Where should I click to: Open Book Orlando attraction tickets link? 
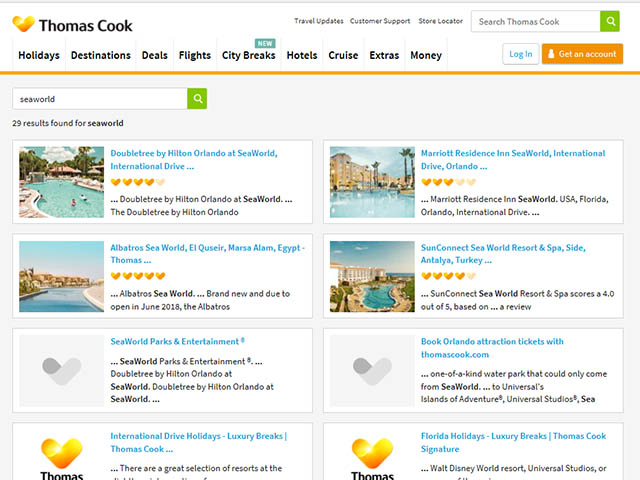coord(492,348)
